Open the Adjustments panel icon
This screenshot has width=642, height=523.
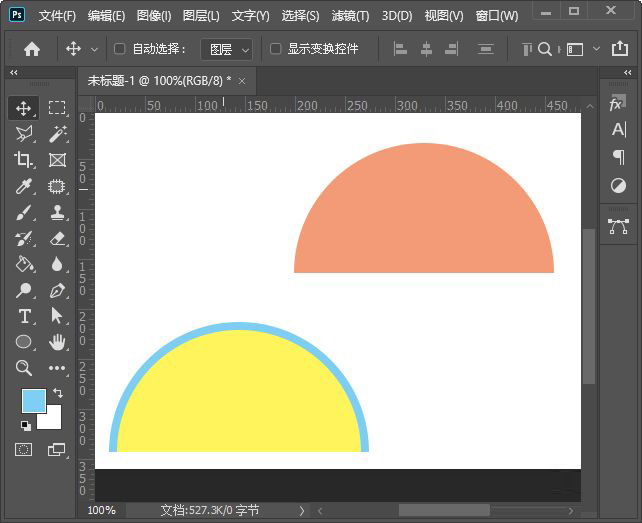coord(618,185)
